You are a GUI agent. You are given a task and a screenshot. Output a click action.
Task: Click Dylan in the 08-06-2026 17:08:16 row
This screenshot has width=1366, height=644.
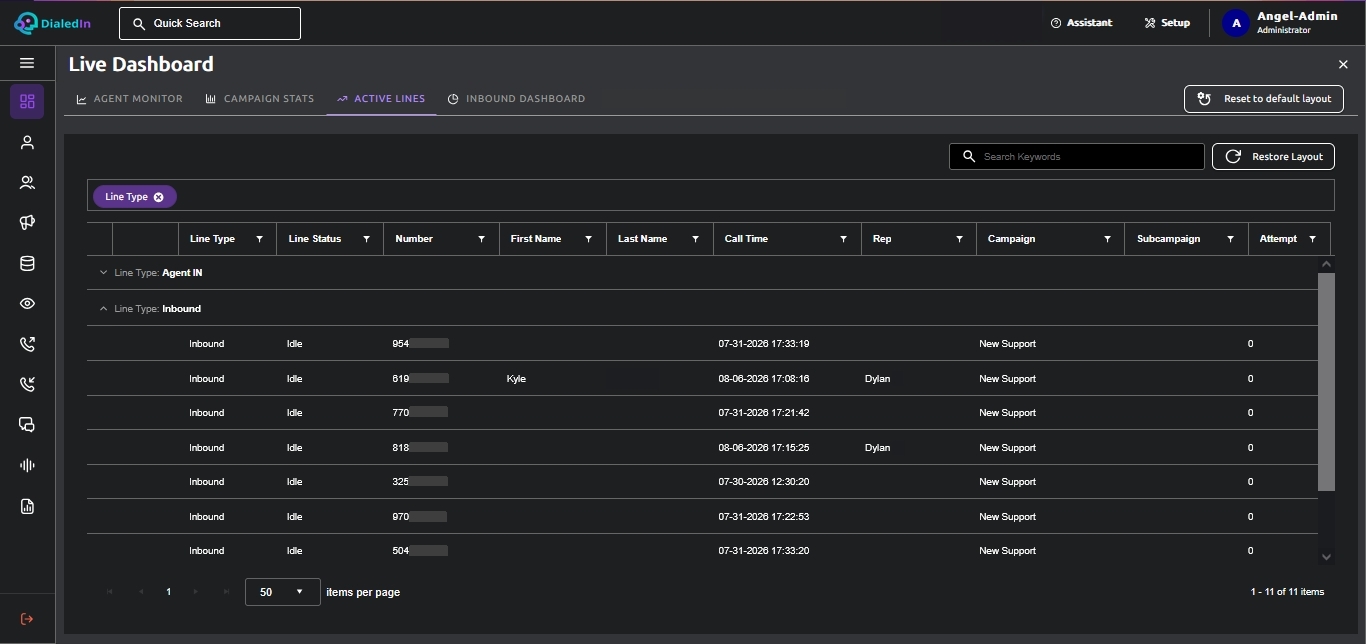877,379
